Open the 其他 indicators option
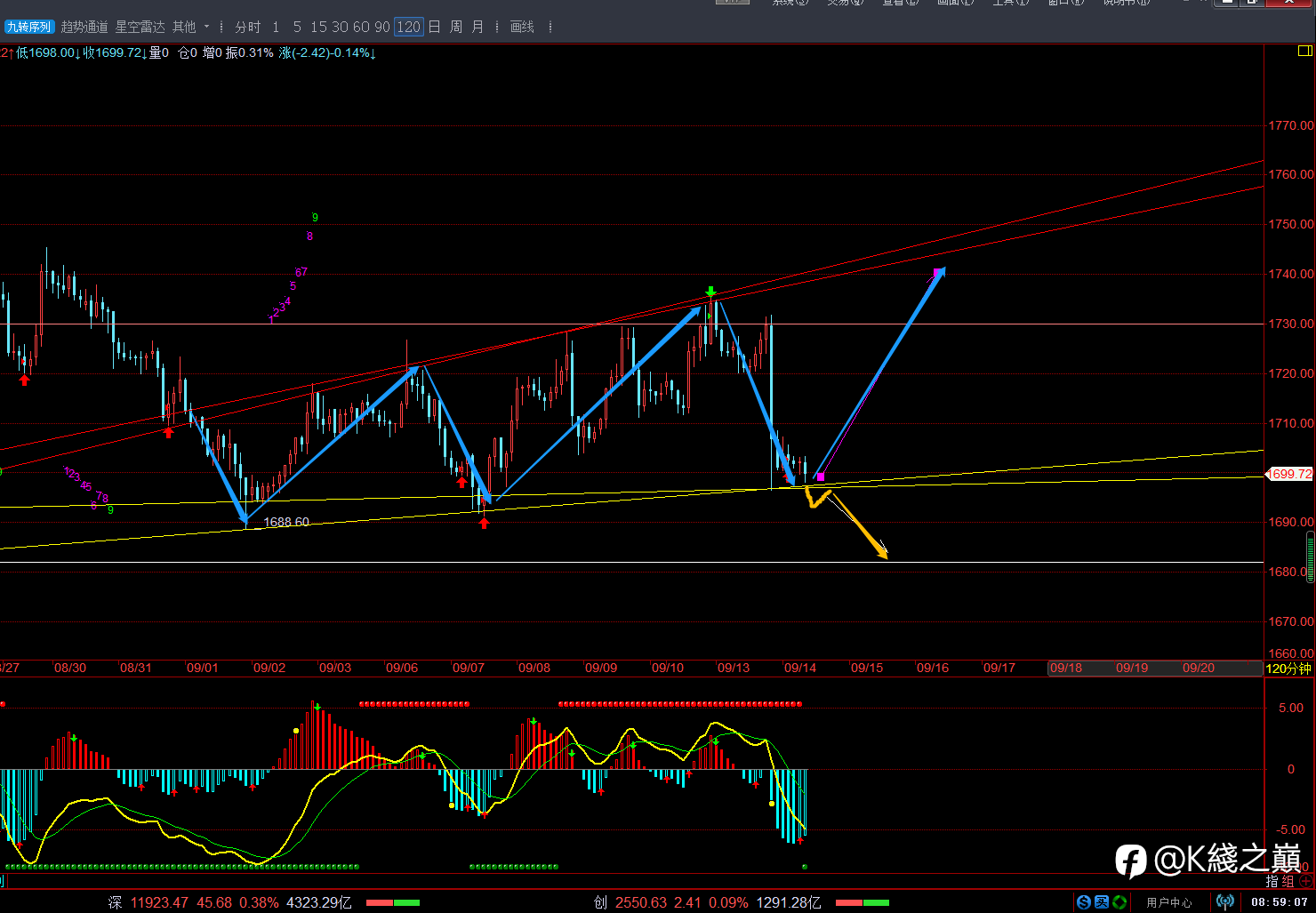1316x913 pixels. [184, 27]
